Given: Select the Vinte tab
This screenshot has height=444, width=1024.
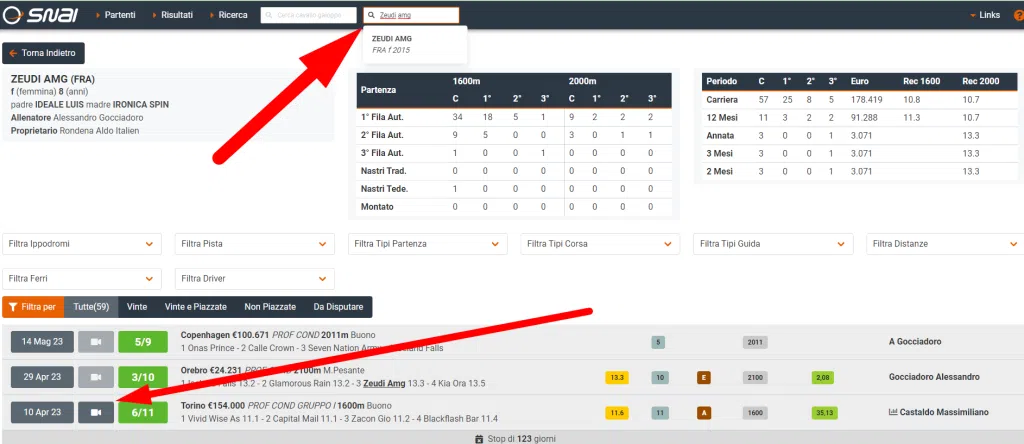Looking at the screenshot, I should pyautogui.click(x=136, y=307).
